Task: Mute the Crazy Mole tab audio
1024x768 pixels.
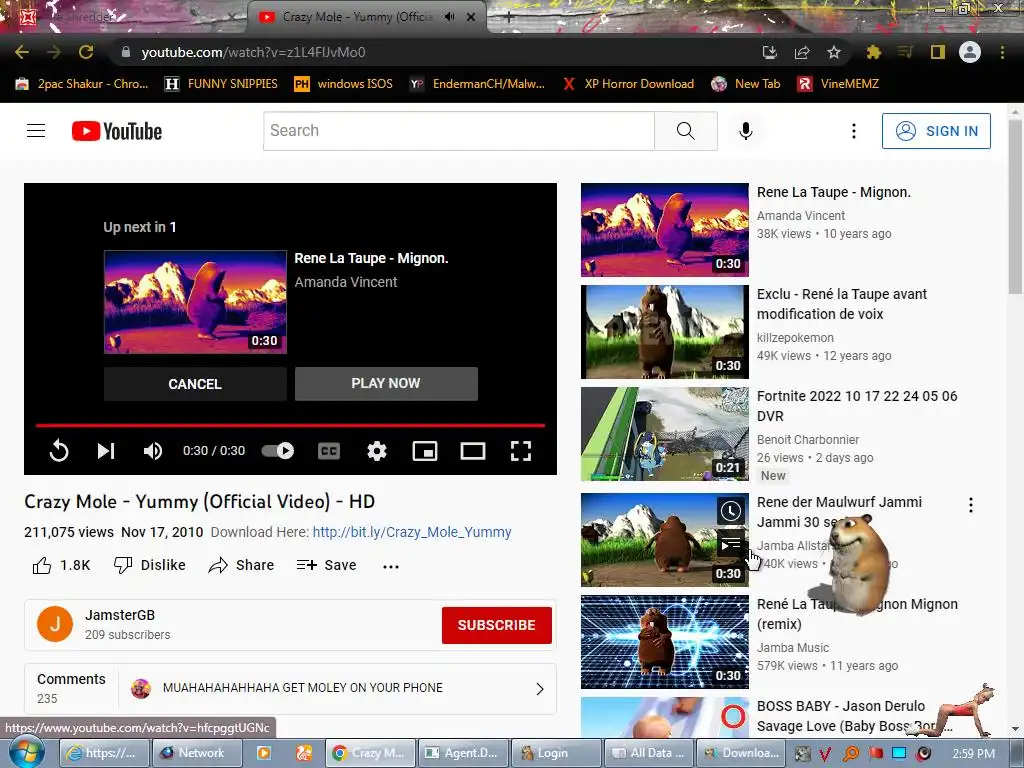Action: pos(449,17)
